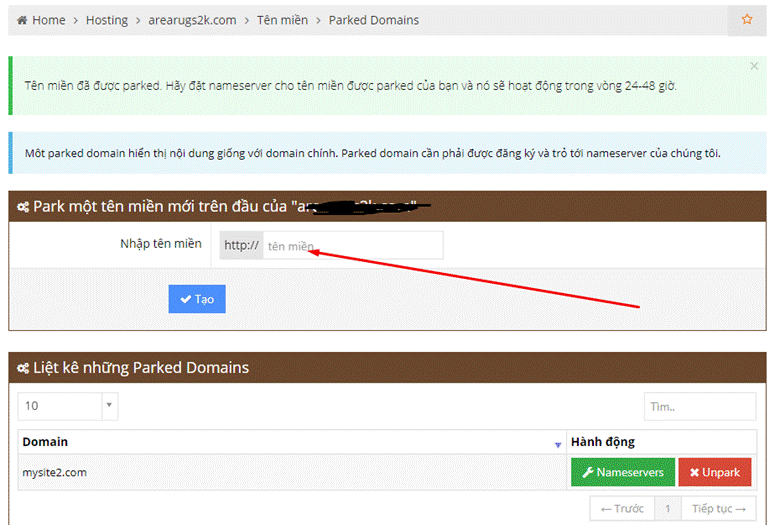Open the Hosting breadcrumb link
This screenshot has width=780, height=525.
point(107,20)
